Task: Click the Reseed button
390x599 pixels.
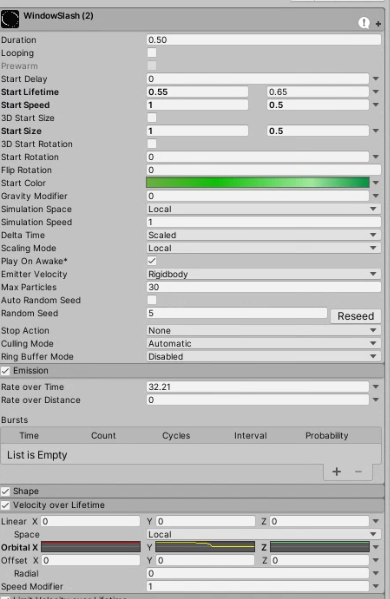Action: click(356, 316)
